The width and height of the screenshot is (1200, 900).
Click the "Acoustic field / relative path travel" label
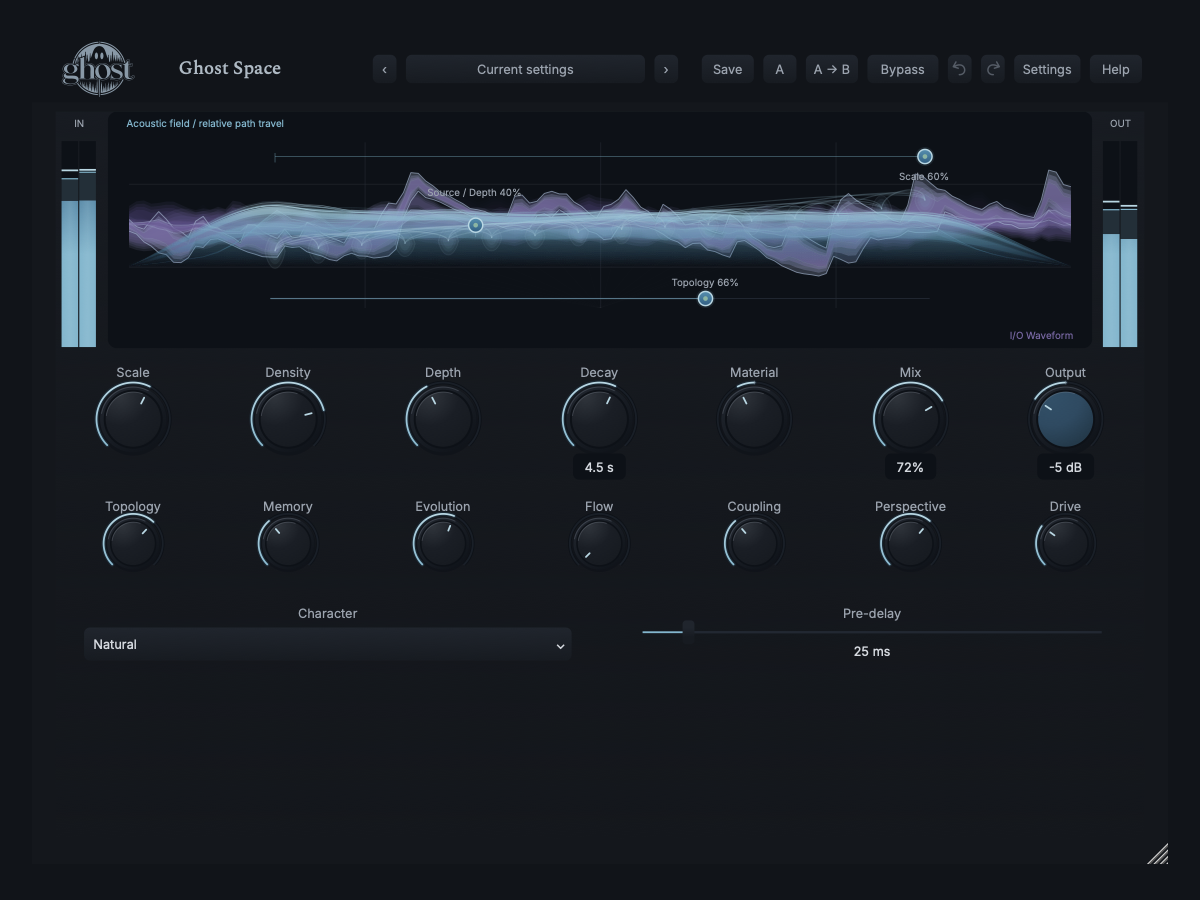tap(205, 124)
